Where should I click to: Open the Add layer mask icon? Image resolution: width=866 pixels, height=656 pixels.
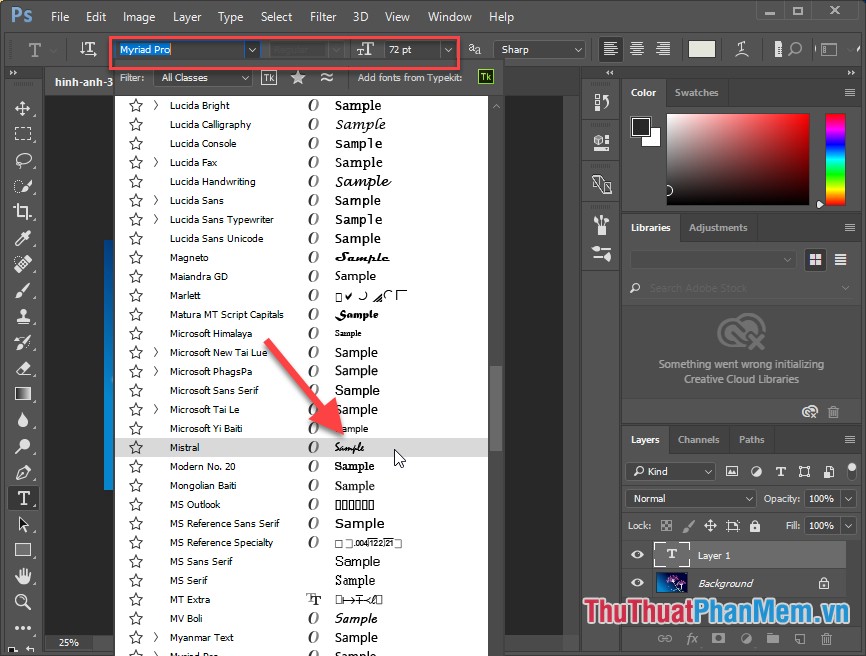pos(717,637)
